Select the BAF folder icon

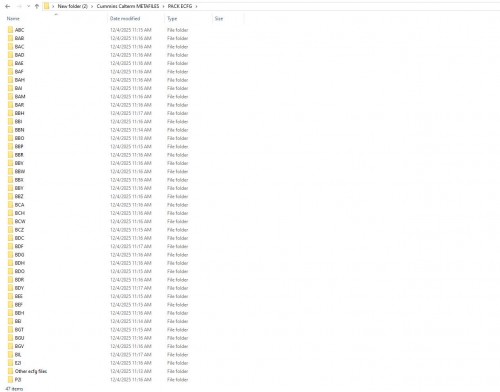click(x=11, y=72)
